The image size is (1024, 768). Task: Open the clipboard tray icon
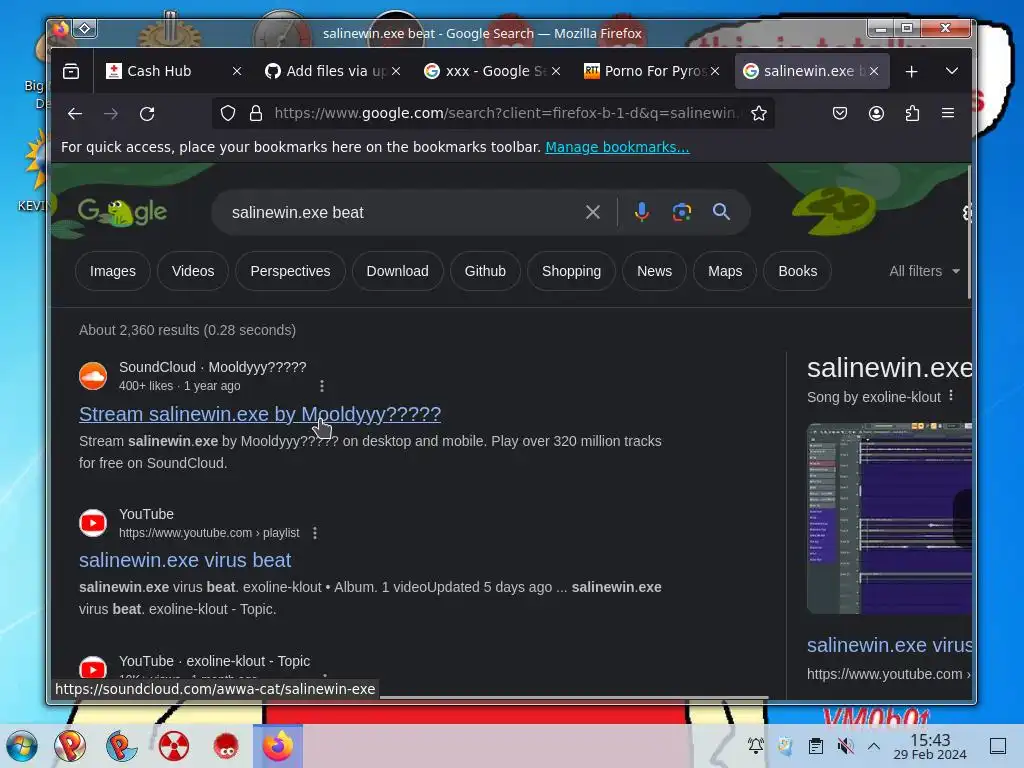coord(815,746)
